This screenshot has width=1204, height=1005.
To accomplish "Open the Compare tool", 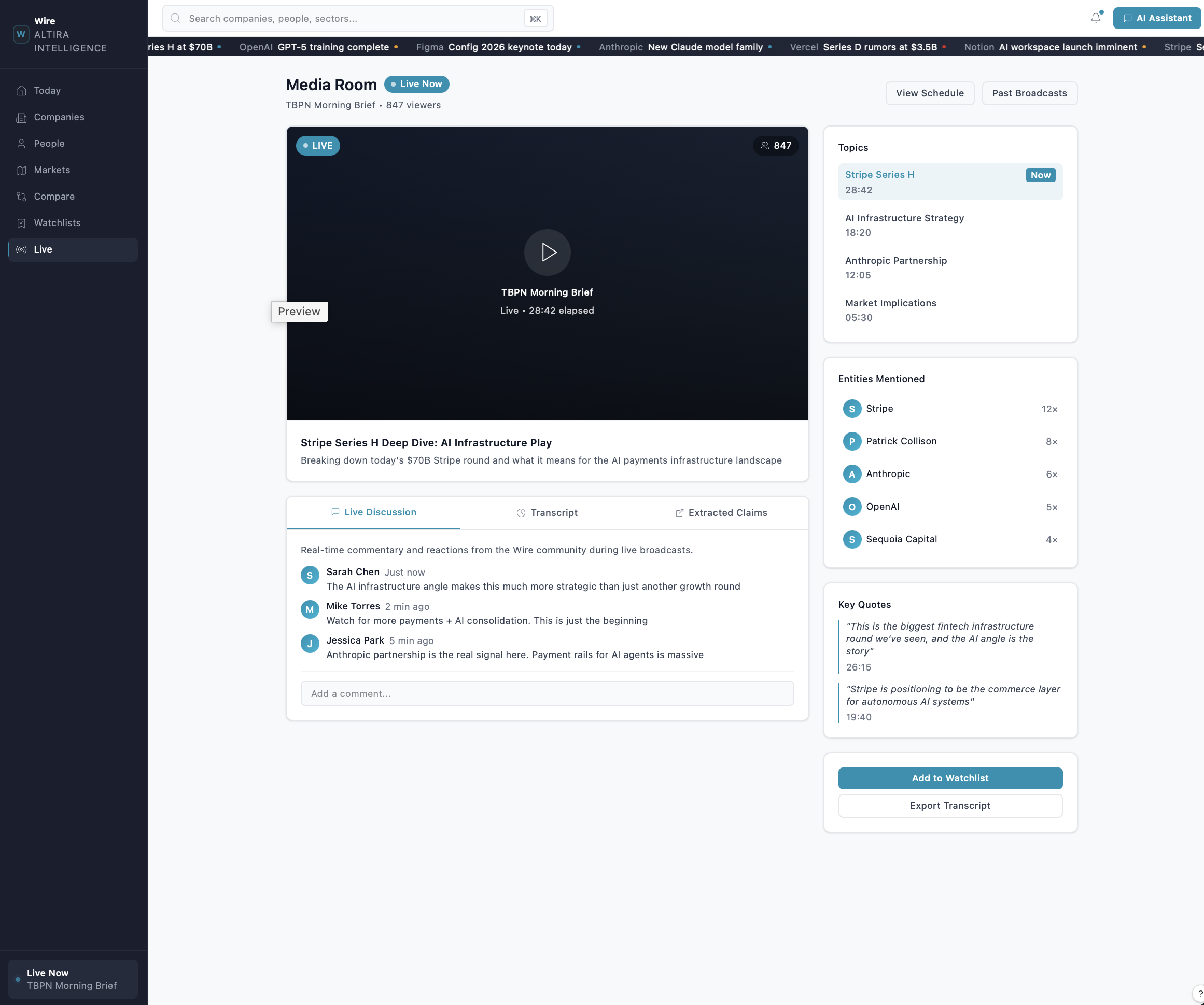I will point(54,196).
